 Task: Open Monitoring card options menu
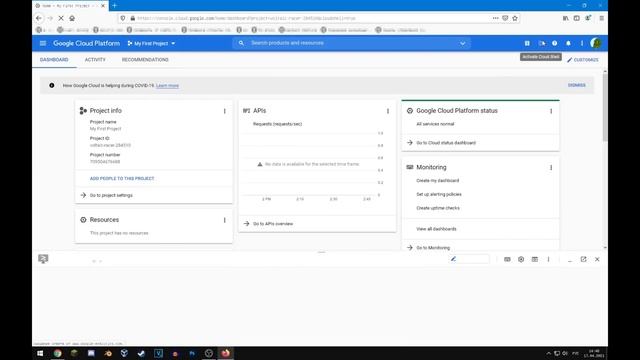click(551, 167)
